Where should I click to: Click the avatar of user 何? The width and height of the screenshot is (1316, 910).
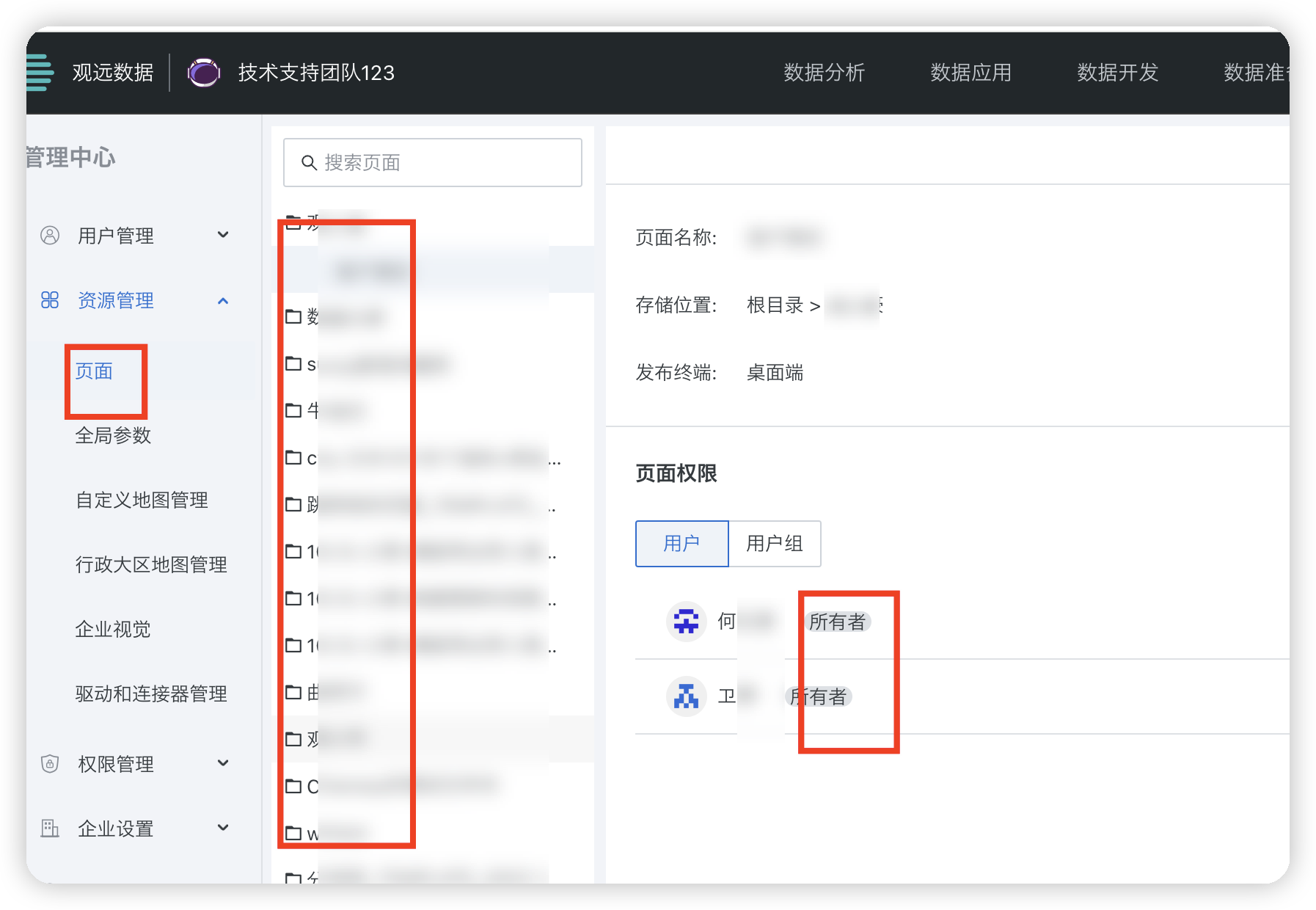click(x=686, y=622)
